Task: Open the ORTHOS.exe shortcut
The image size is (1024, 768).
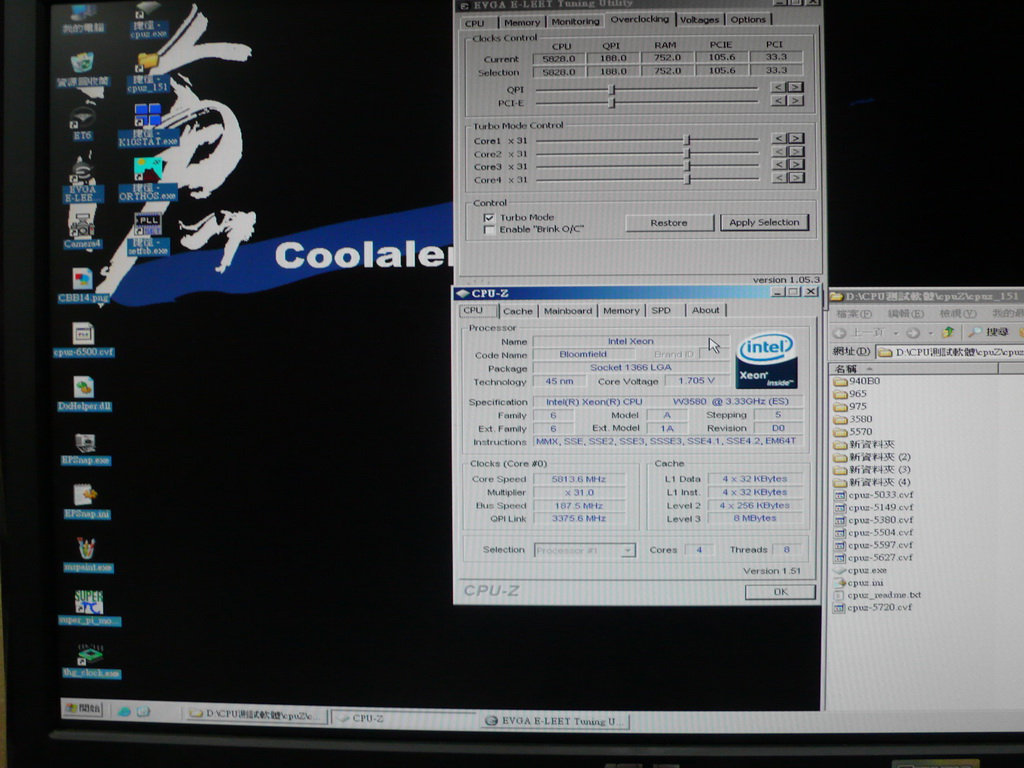Action: coord(148,179)
